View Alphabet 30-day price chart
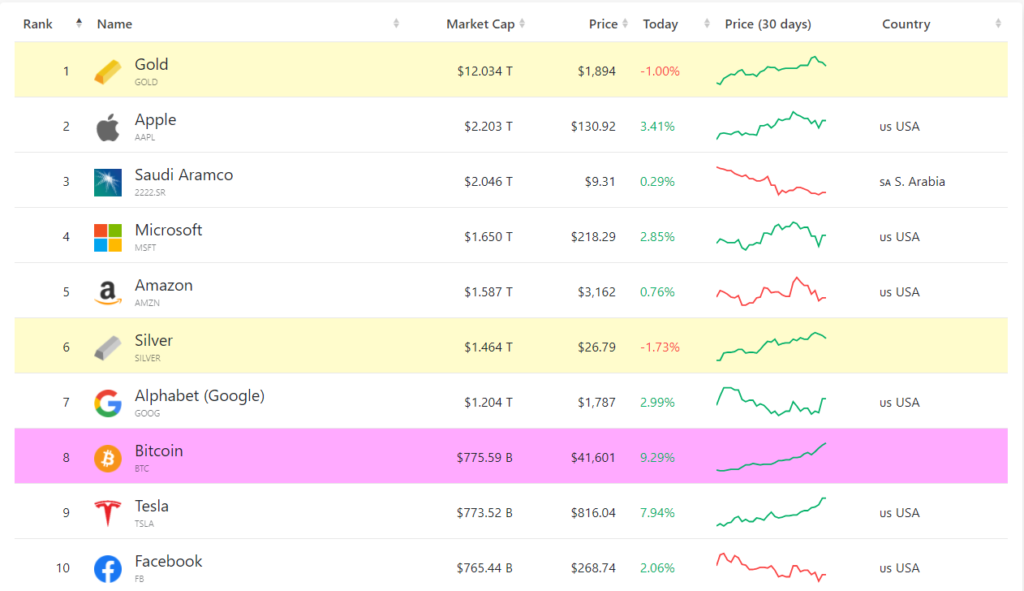 click(771, 402)
